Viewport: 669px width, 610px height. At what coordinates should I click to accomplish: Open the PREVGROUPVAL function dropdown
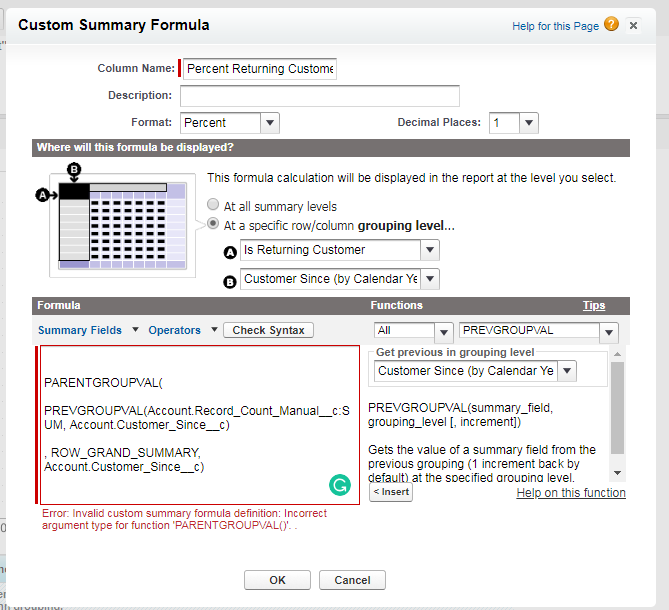click(x=538, y=331)
